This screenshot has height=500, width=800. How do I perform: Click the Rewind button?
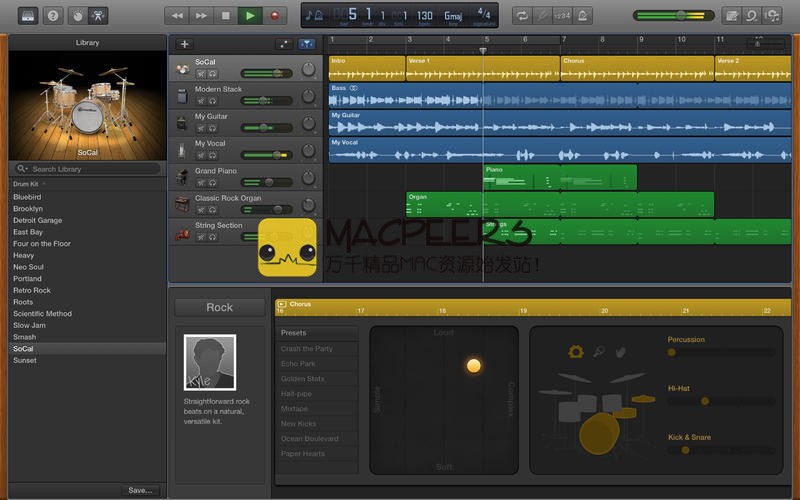pos(177,15)
